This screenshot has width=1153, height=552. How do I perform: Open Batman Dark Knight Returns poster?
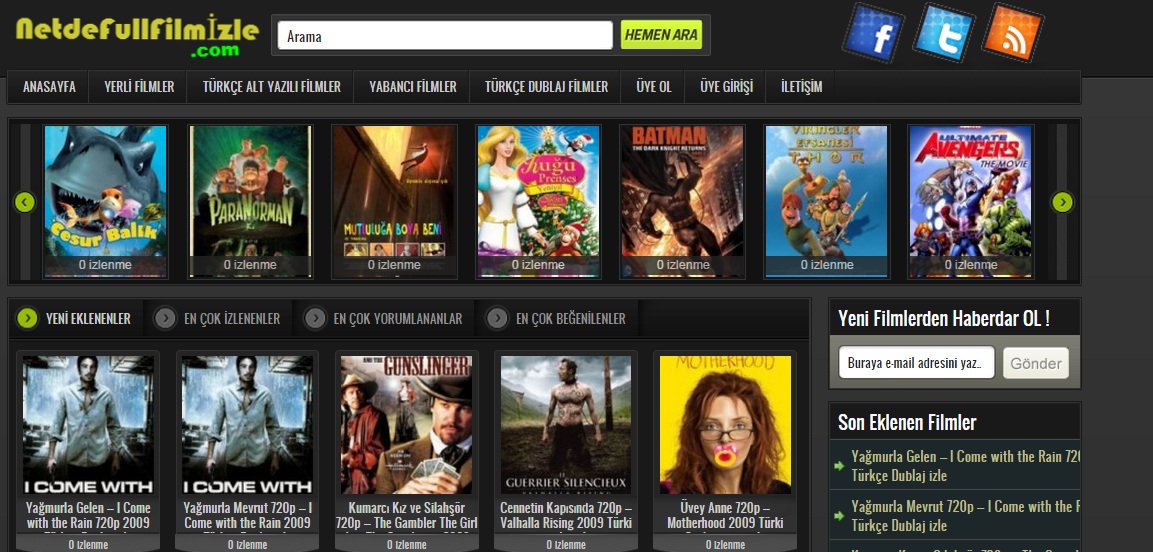[682, 201]
